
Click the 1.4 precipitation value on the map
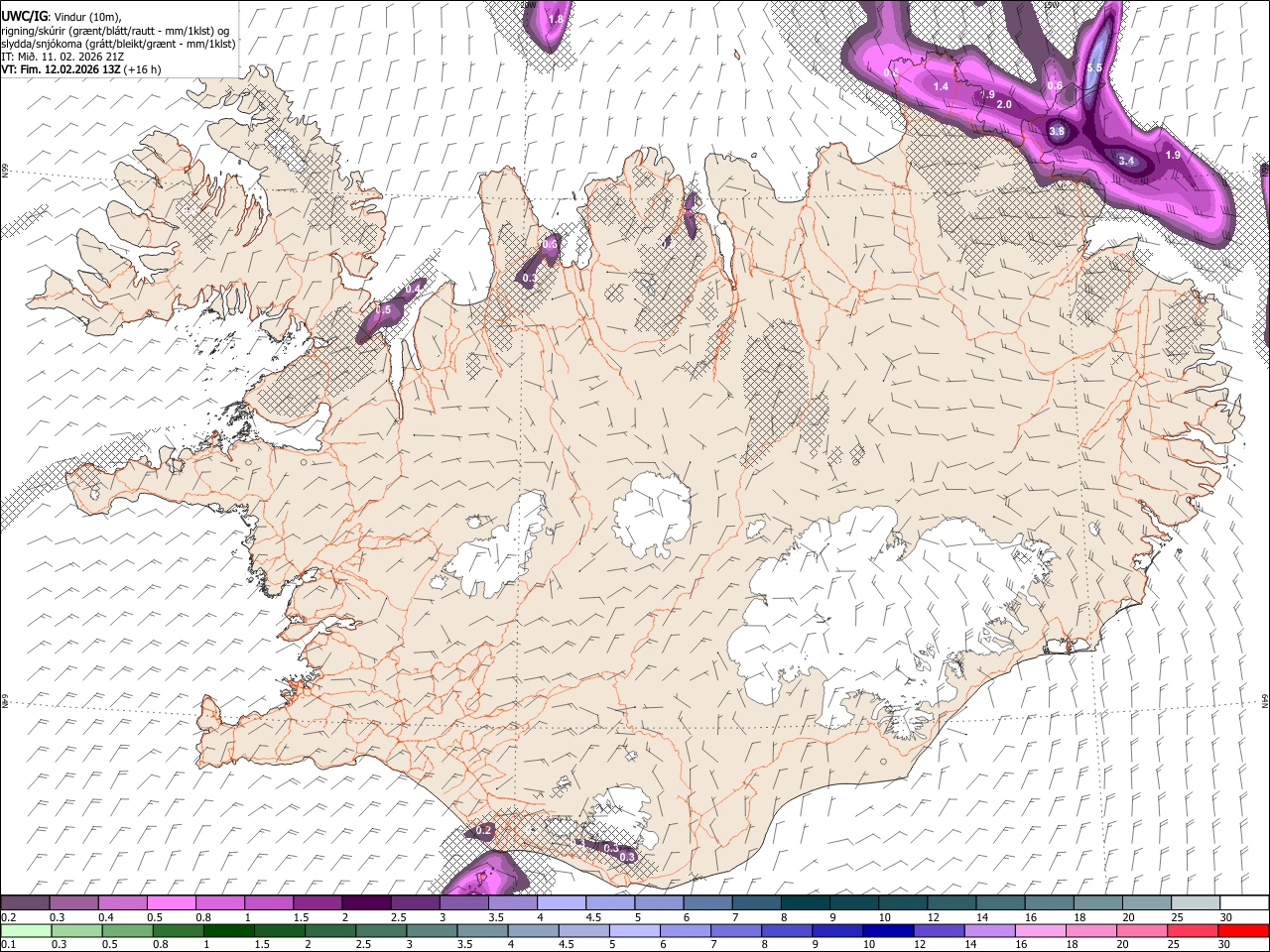tap(941, 87)
